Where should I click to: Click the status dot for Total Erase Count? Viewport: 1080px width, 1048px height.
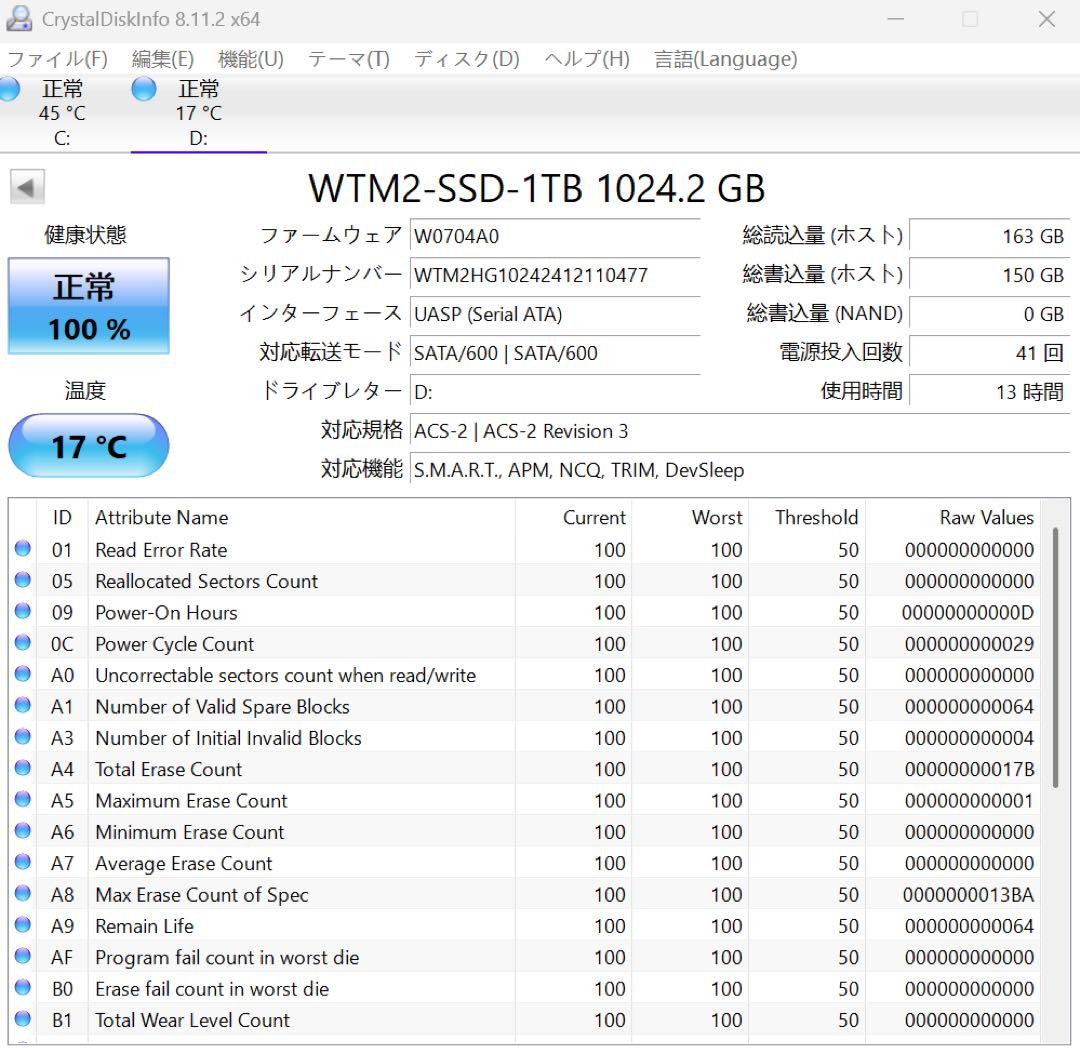pyautogui.click(x=23, y=768)
